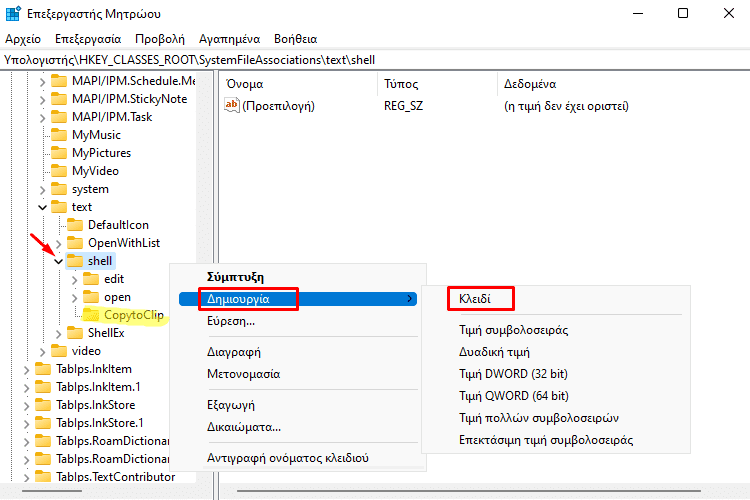Screen dimensions: 750x500
Task: Choose Σύμπτυξη in the context menu
Action: pos(298,277)
